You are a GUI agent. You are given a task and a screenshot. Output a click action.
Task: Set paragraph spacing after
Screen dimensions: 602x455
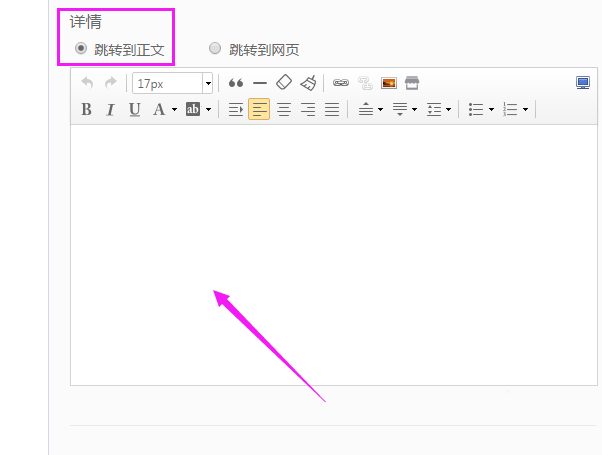[x=400, y=110]
